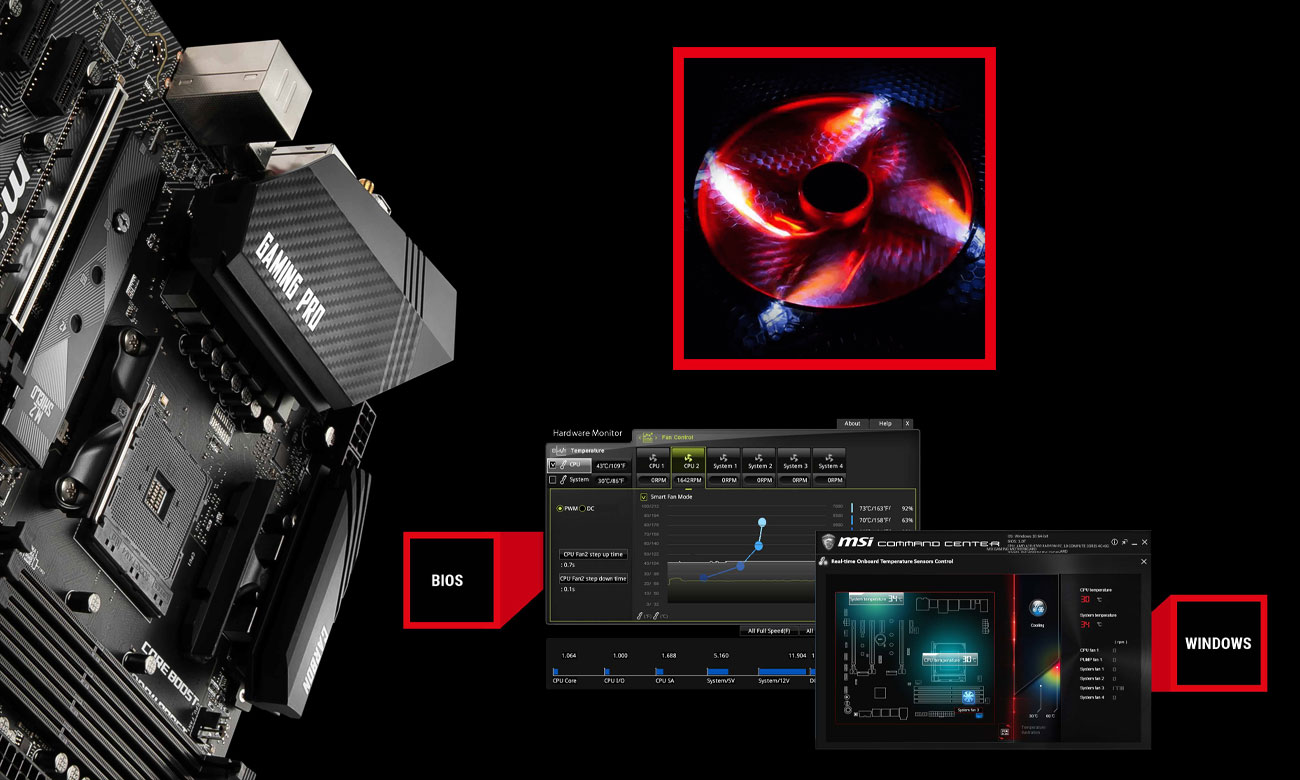This screenshot has height=780, width=1300.
Task: Click the temperature sensors panel header icon
Action: 822,562
